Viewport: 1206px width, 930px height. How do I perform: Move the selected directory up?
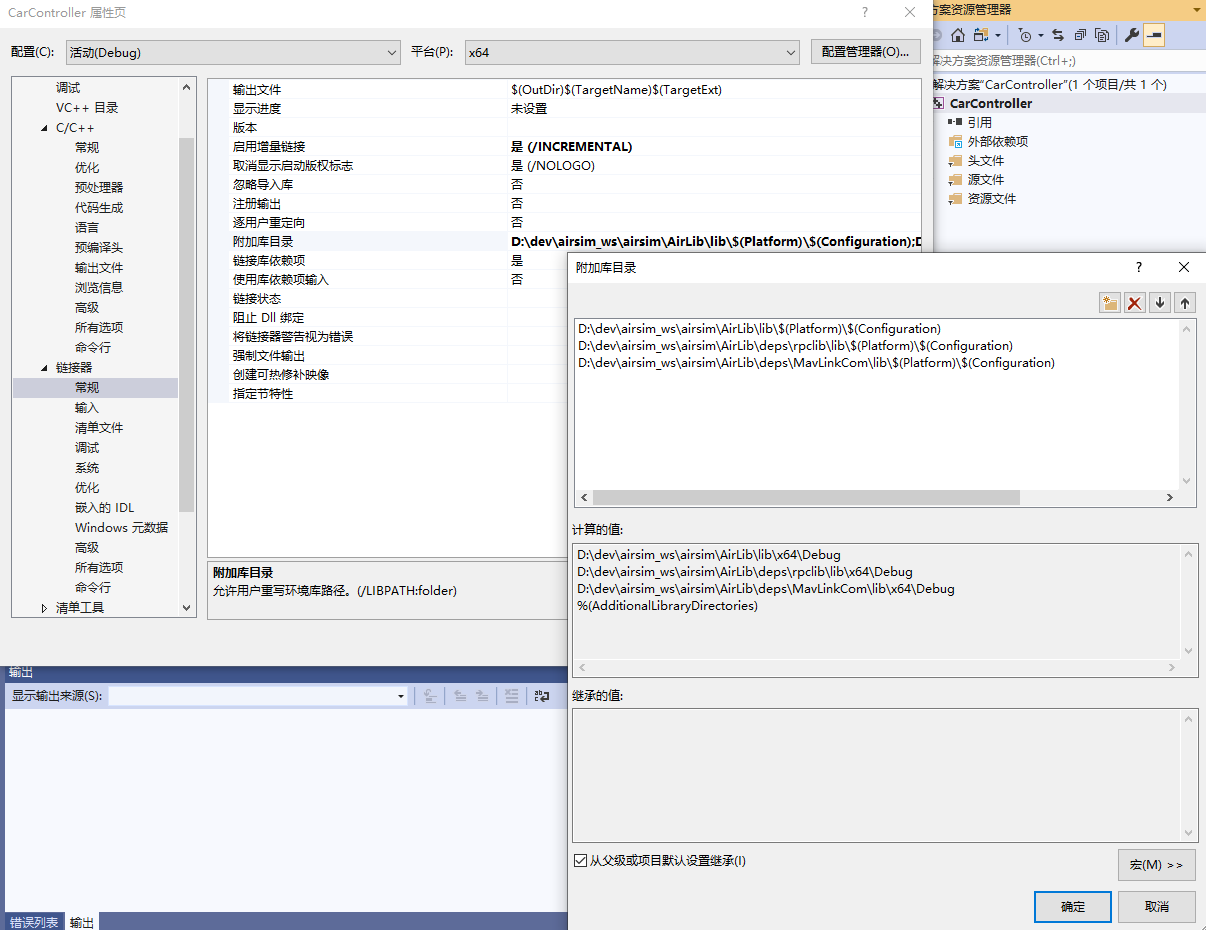pos(1184,302)
